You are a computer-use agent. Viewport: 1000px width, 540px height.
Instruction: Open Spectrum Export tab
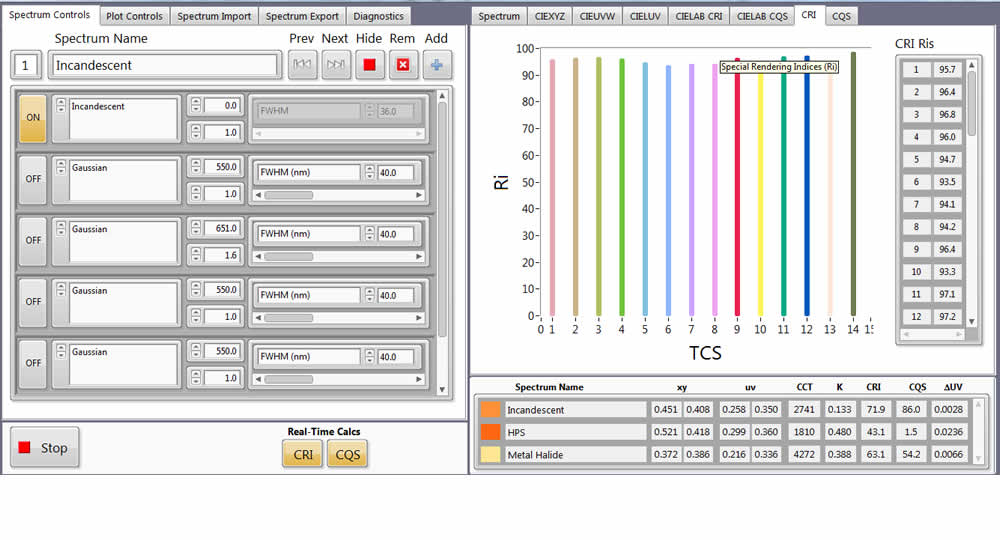(302, 16)
